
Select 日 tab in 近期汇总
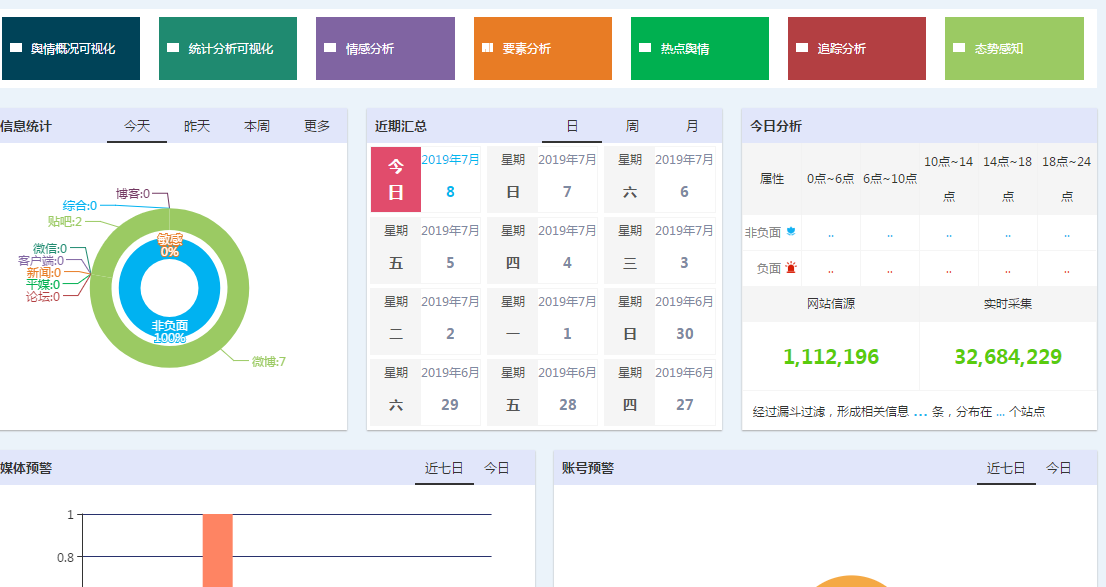click(572, 126)
